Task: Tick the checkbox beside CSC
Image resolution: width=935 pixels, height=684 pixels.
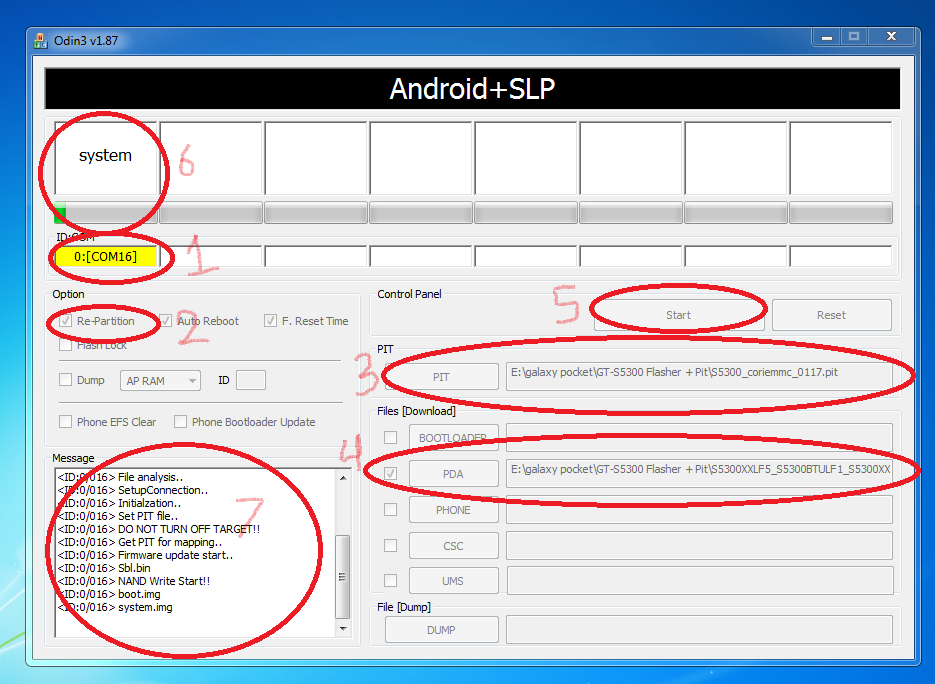Action: click(391, 545)
